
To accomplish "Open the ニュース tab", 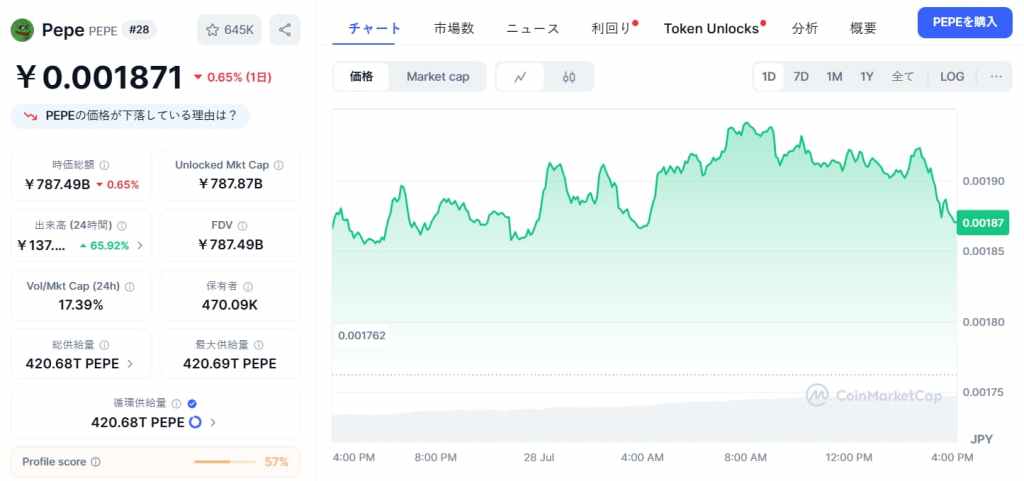I will [x=533, y=29].
